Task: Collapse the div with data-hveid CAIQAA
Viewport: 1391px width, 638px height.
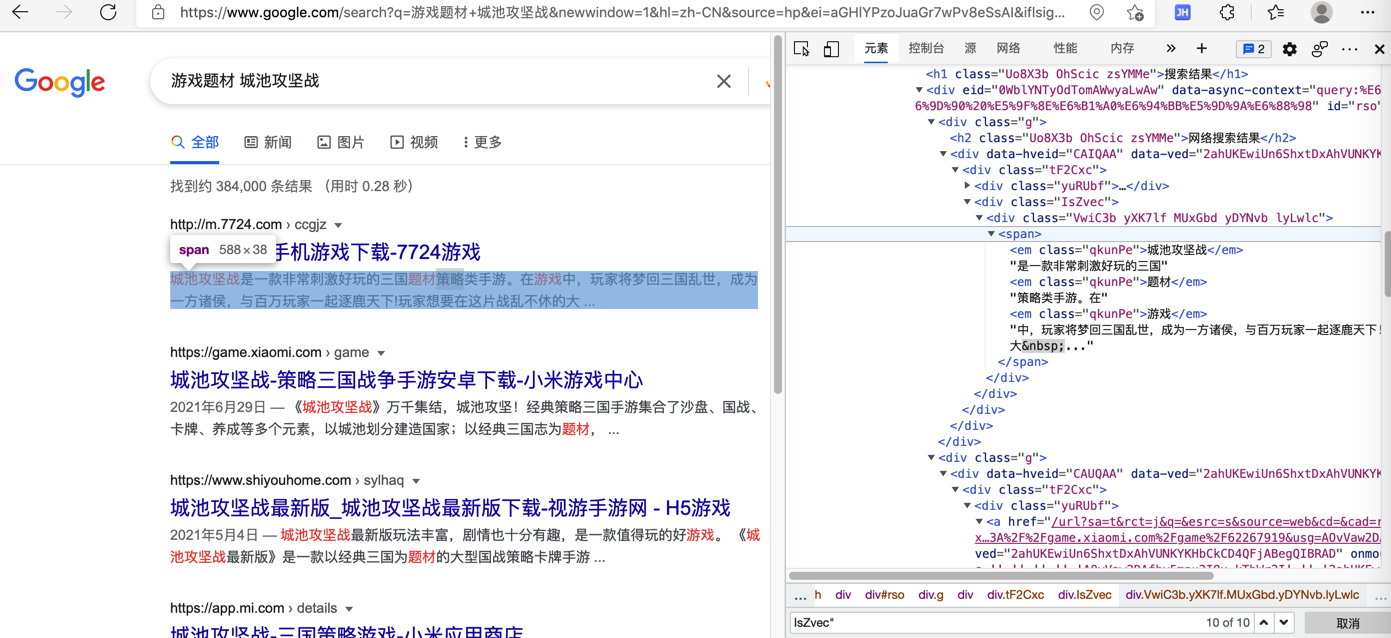Action: point(943,154)
